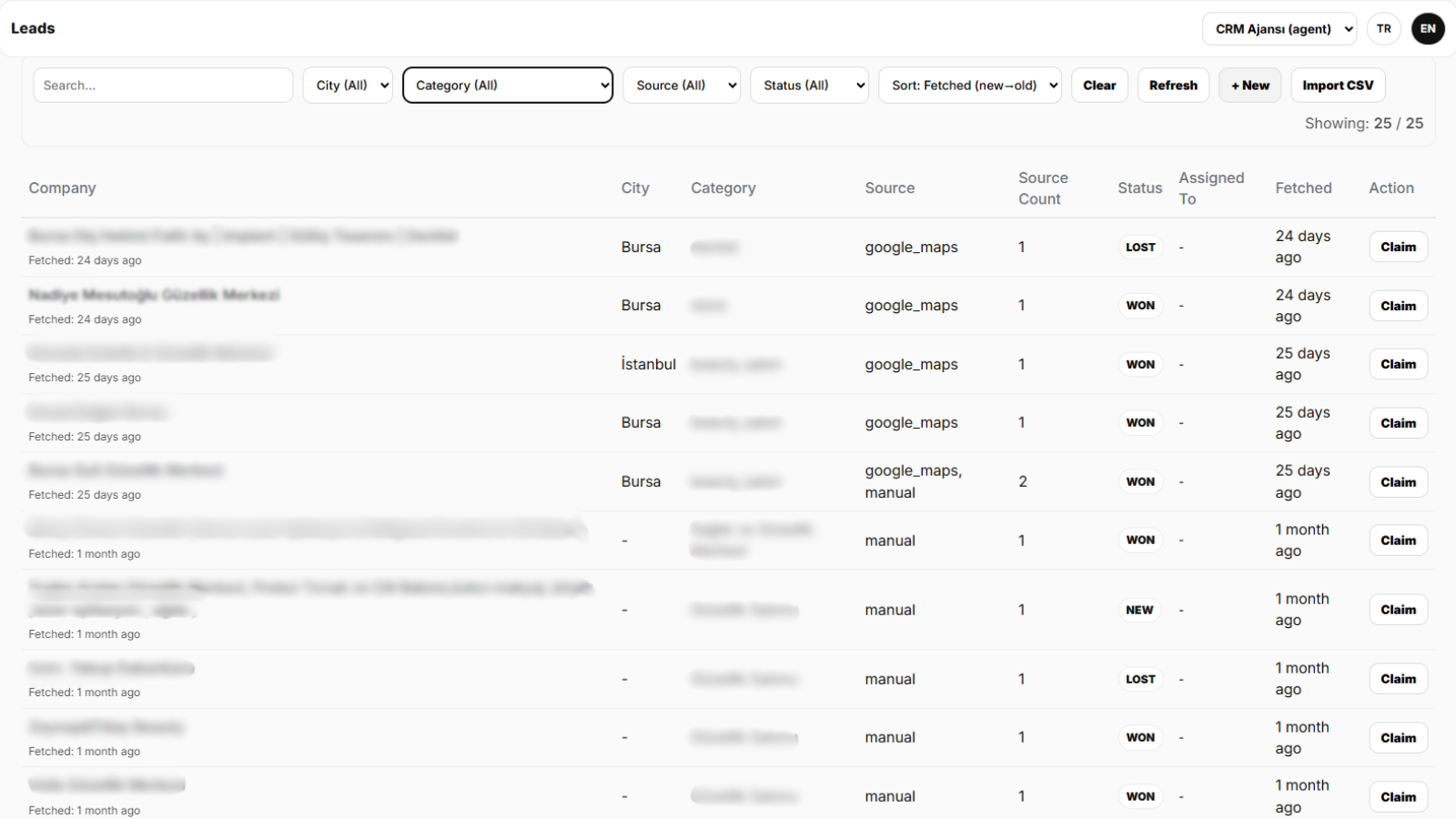Click the Nadiye Mesutoğlu Güzellik Merkezi company
This screenshot has width=1456, height=819.
click(154, 296)
